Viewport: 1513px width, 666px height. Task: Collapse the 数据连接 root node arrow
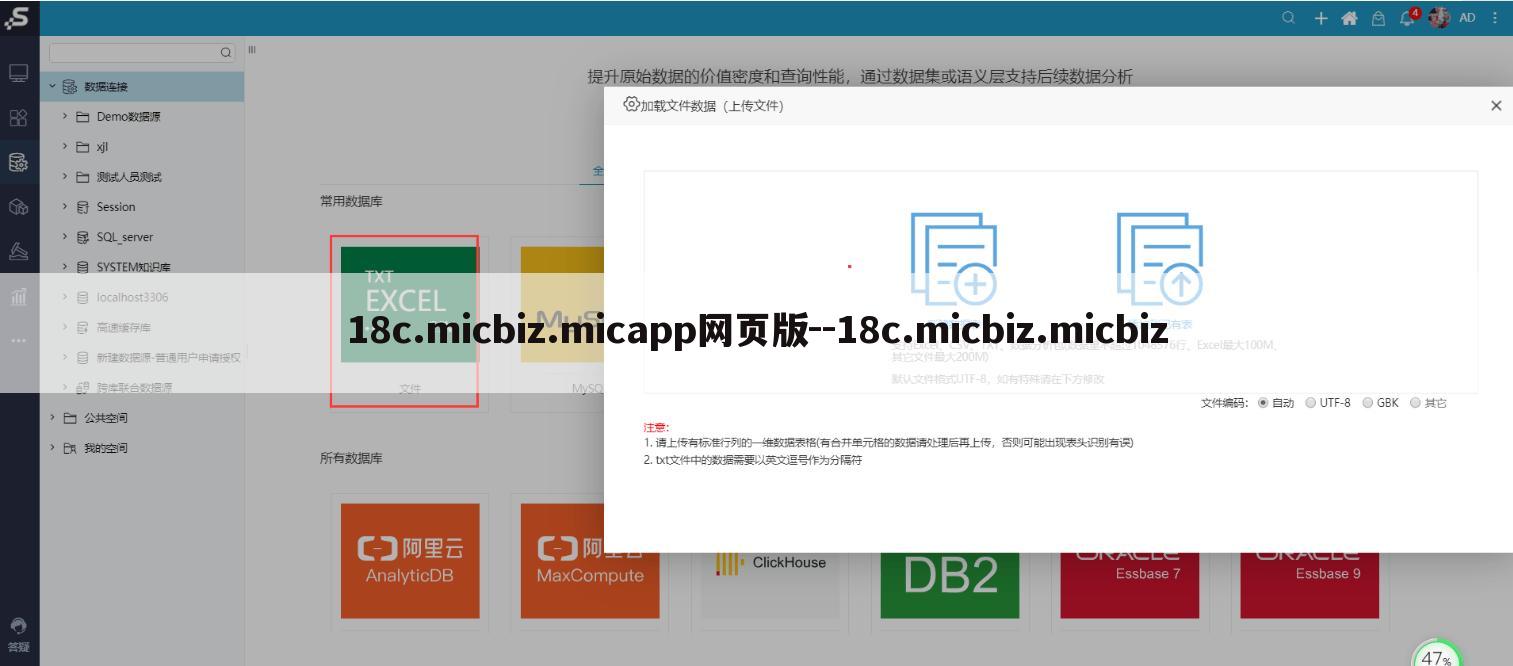coord(52,87)
